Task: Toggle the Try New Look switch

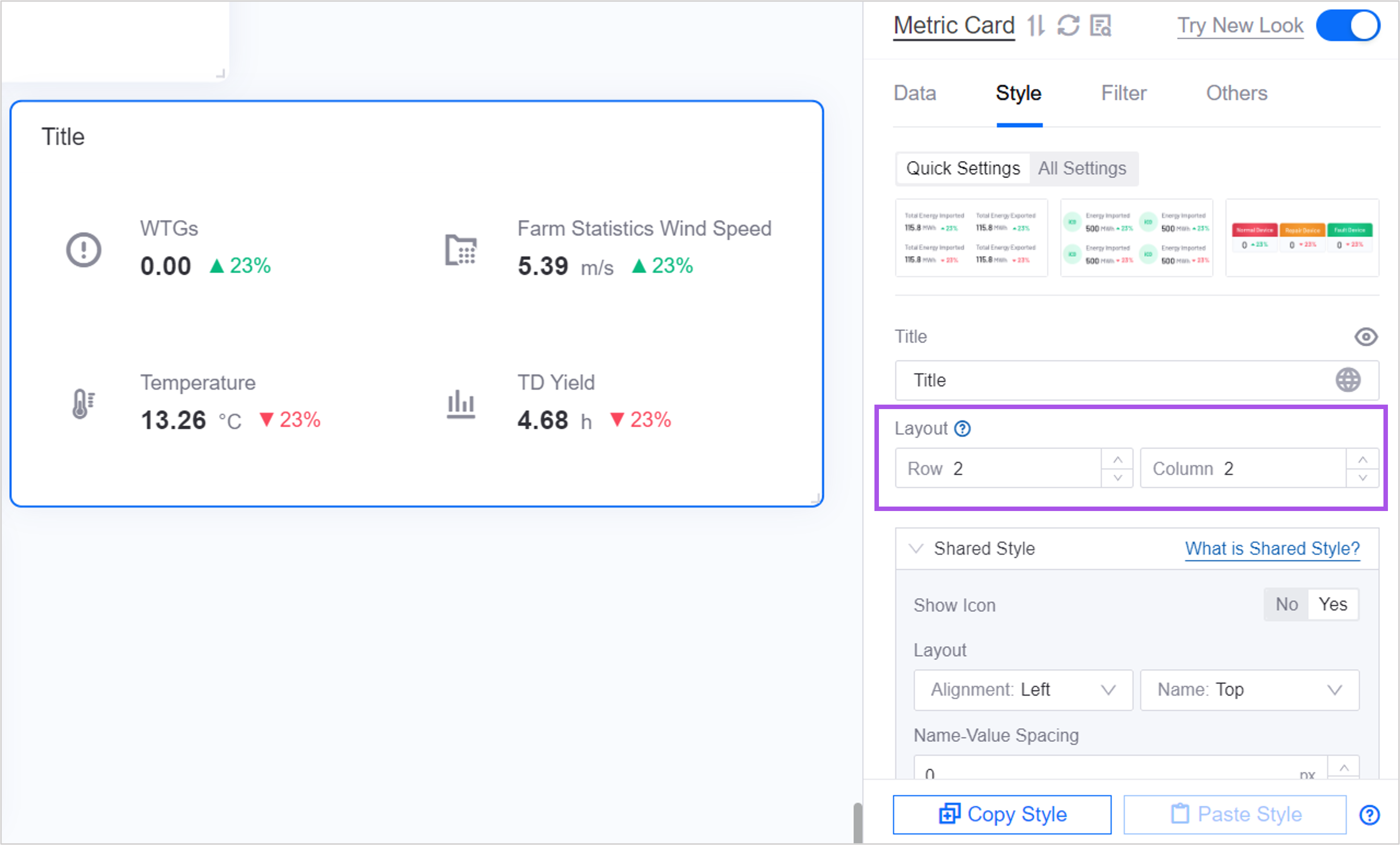Action: 1347,25
